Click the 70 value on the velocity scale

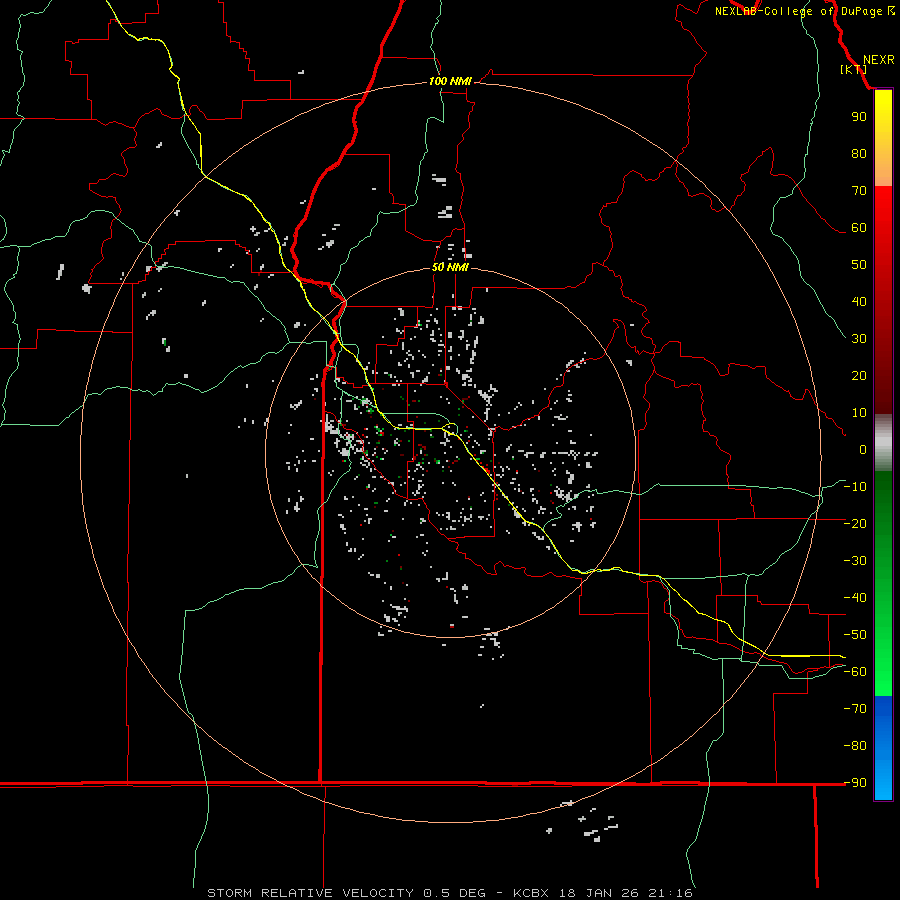[x=859, y=191]
